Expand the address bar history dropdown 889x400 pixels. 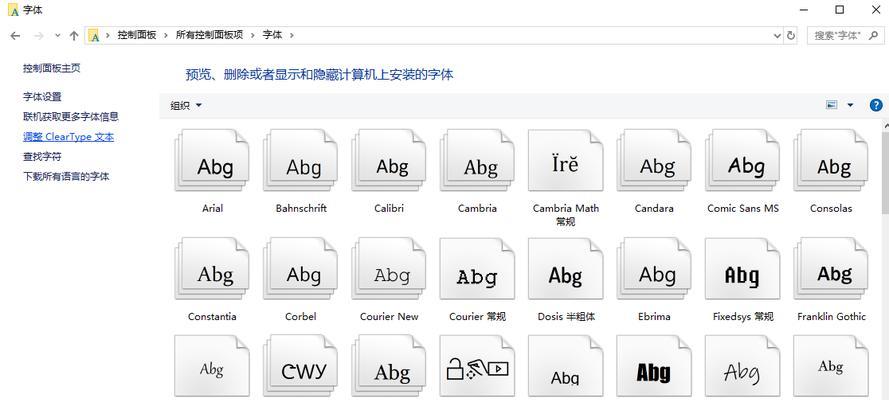[777, 35]
